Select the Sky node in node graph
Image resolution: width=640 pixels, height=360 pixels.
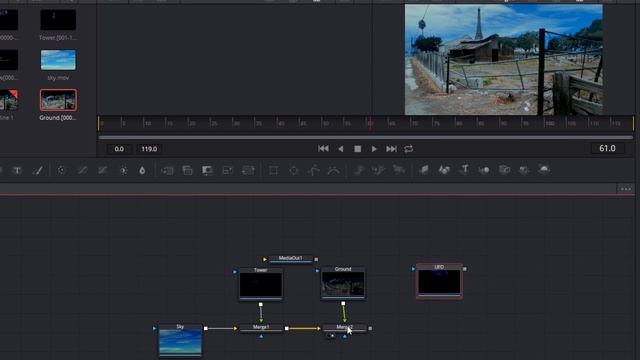pos(180,340)
